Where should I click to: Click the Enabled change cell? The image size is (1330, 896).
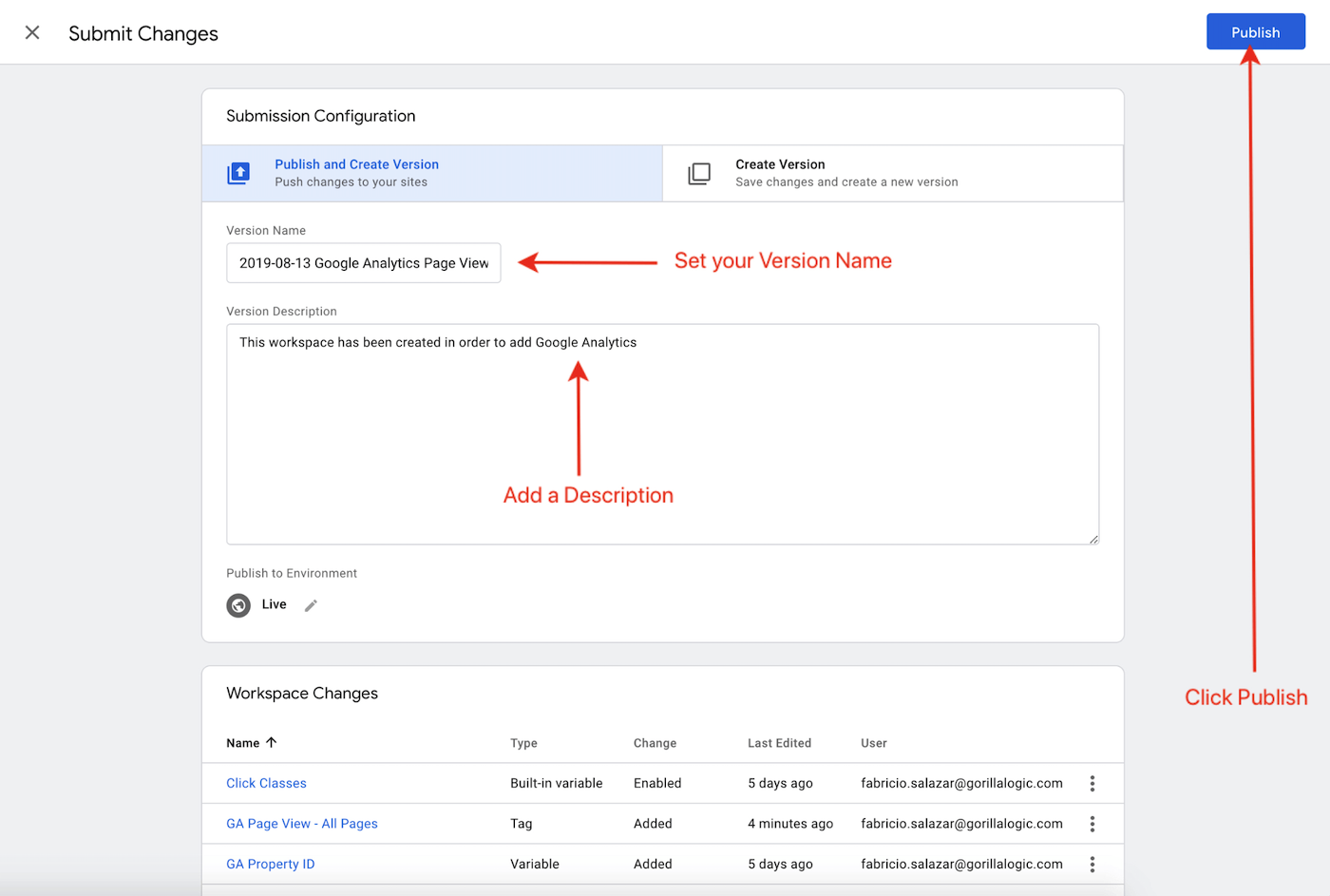(657, 783)
